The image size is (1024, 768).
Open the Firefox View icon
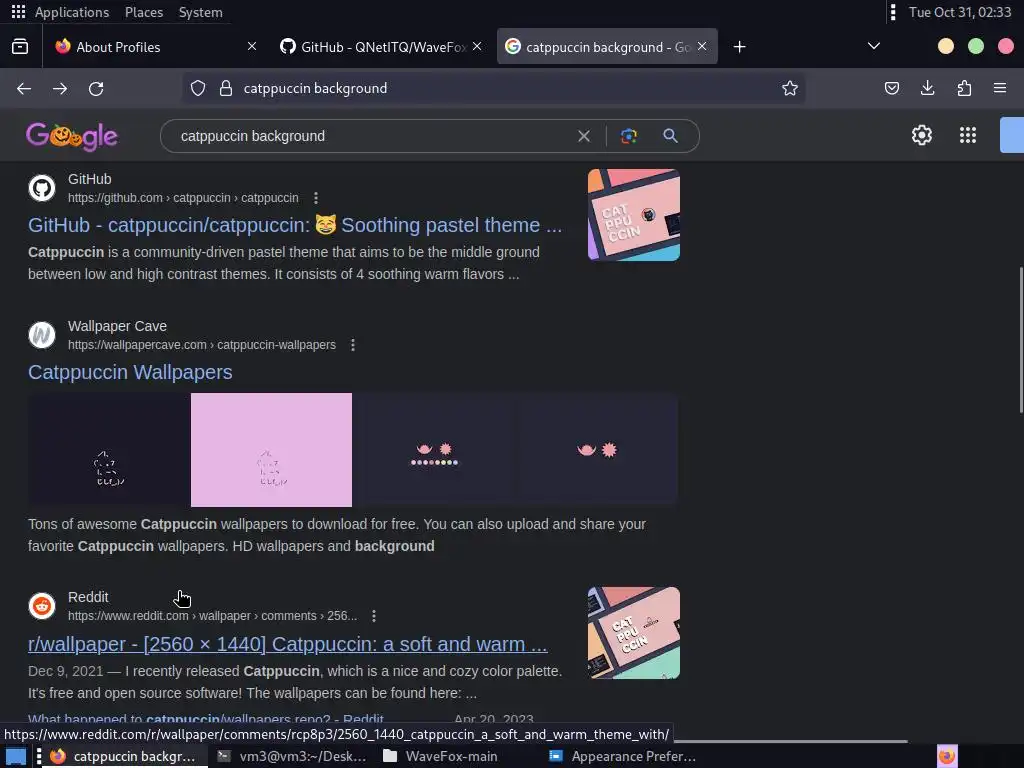point(20,46)
